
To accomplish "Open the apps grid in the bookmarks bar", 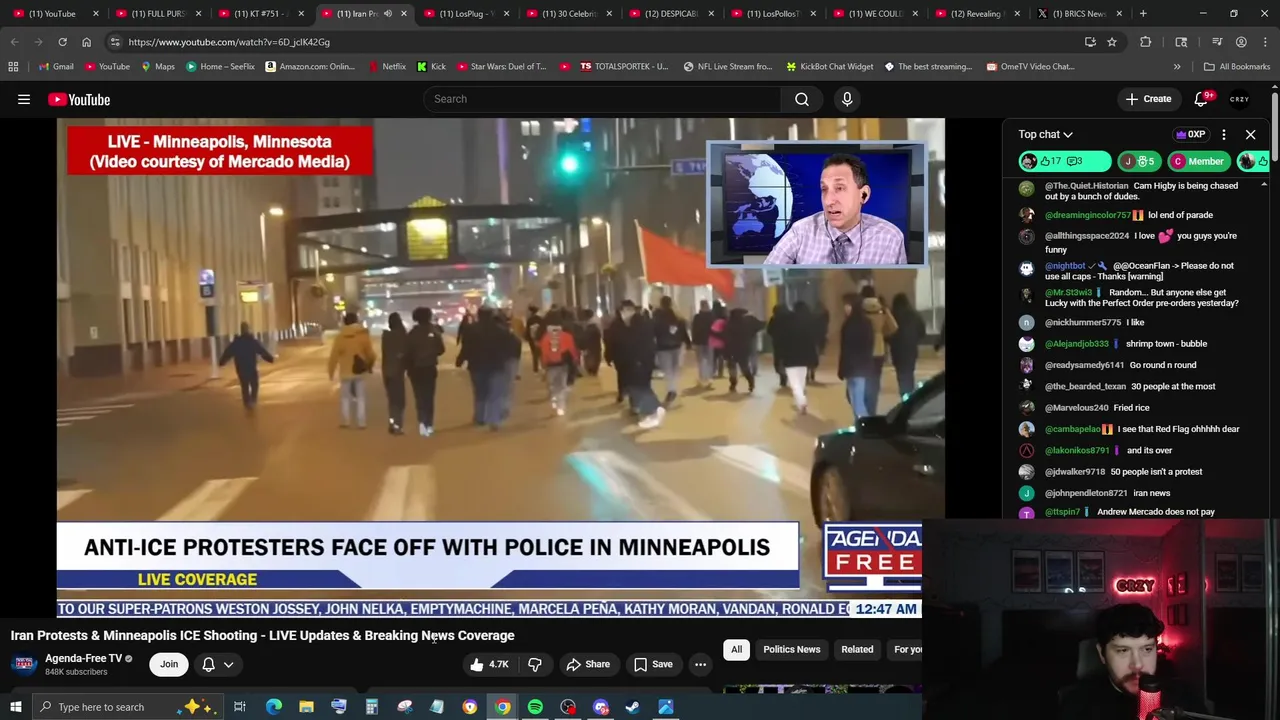I will click(13, 66).
